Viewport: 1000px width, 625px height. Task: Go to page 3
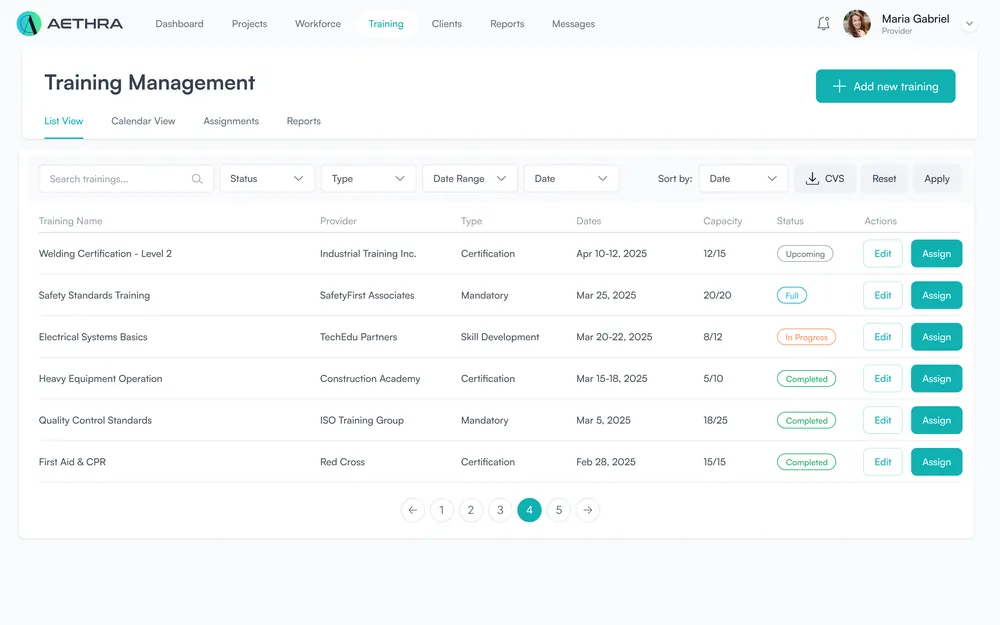coord(500,510)
